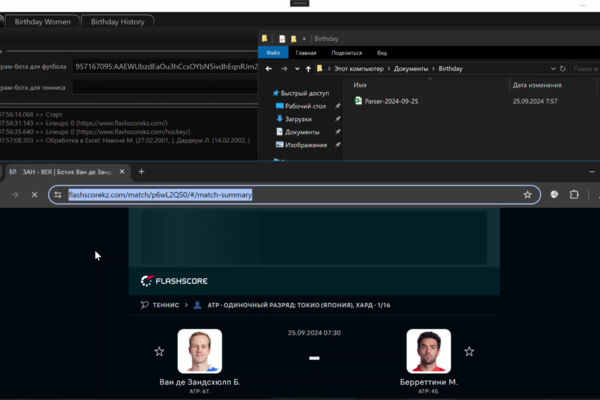600x400 pixels.
Task: Click the empty tennis Telegram bot field
Action: (x=166, y=87)
